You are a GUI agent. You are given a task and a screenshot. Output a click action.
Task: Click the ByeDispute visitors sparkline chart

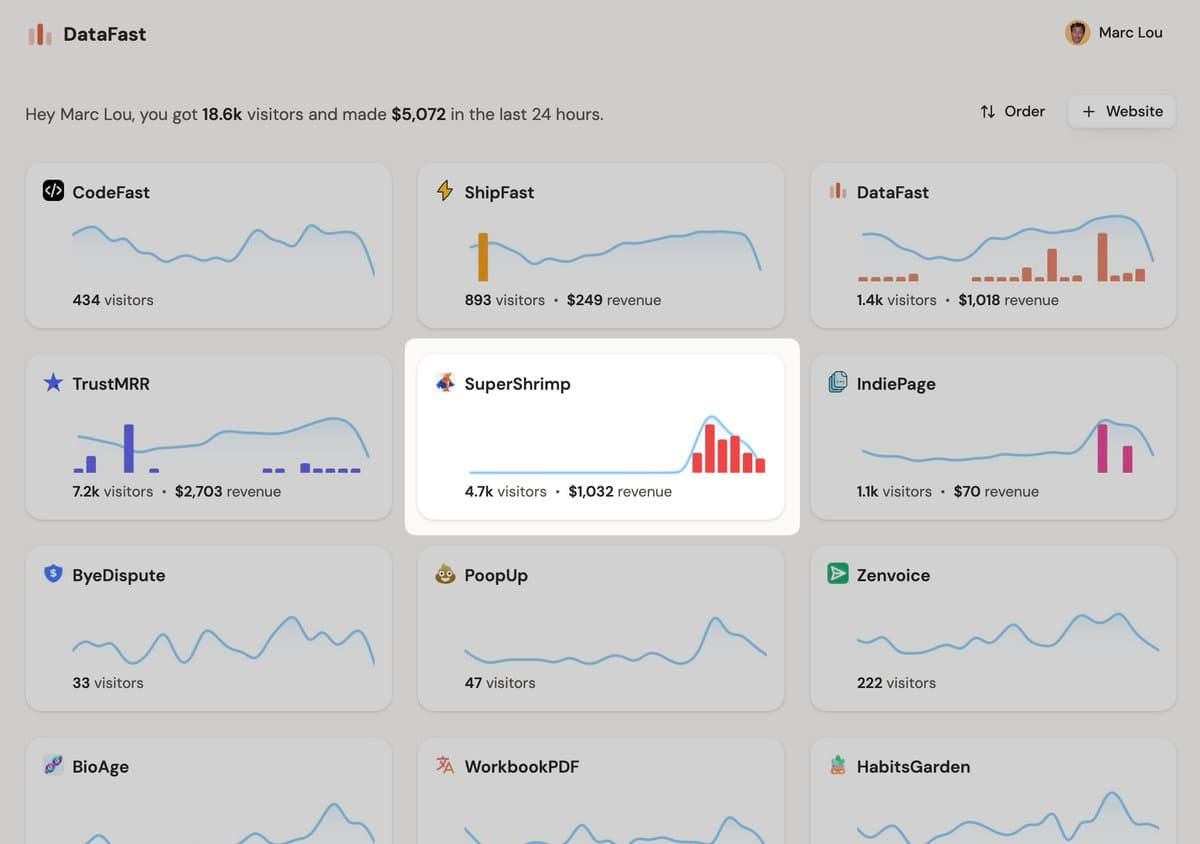pos(223,640)
